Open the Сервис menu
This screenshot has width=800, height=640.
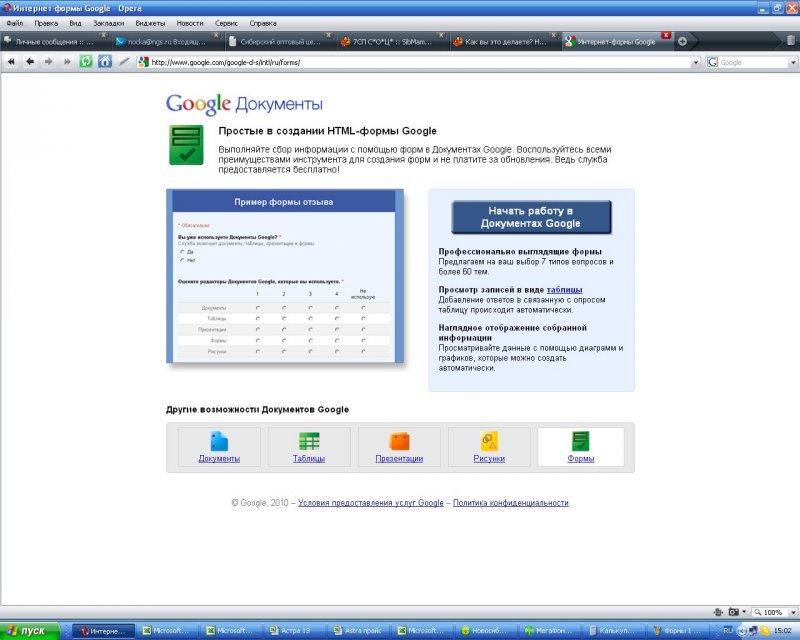pos(226,23)
